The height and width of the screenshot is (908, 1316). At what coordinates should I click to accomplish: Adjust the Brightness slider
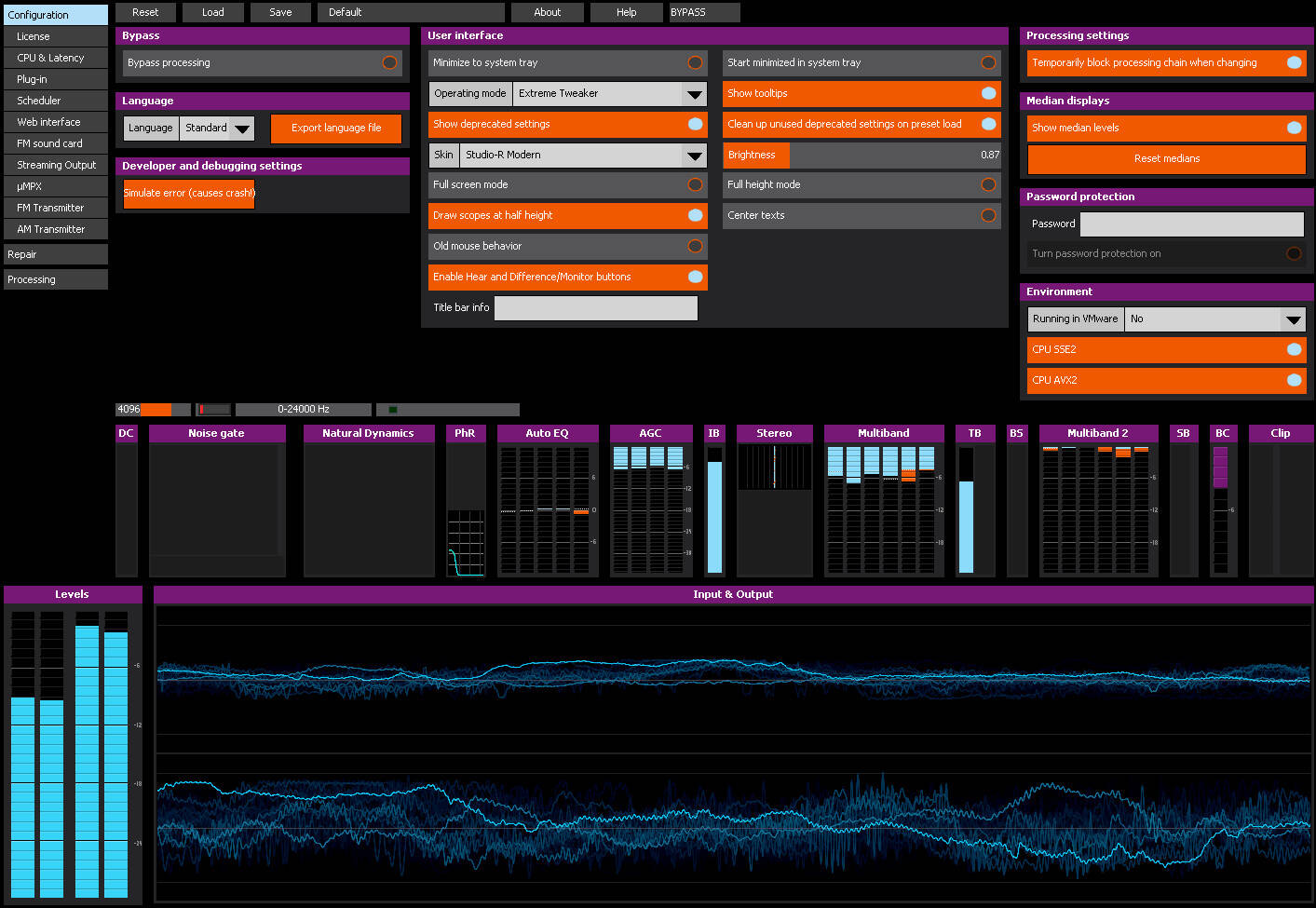(x=862, y=155)
